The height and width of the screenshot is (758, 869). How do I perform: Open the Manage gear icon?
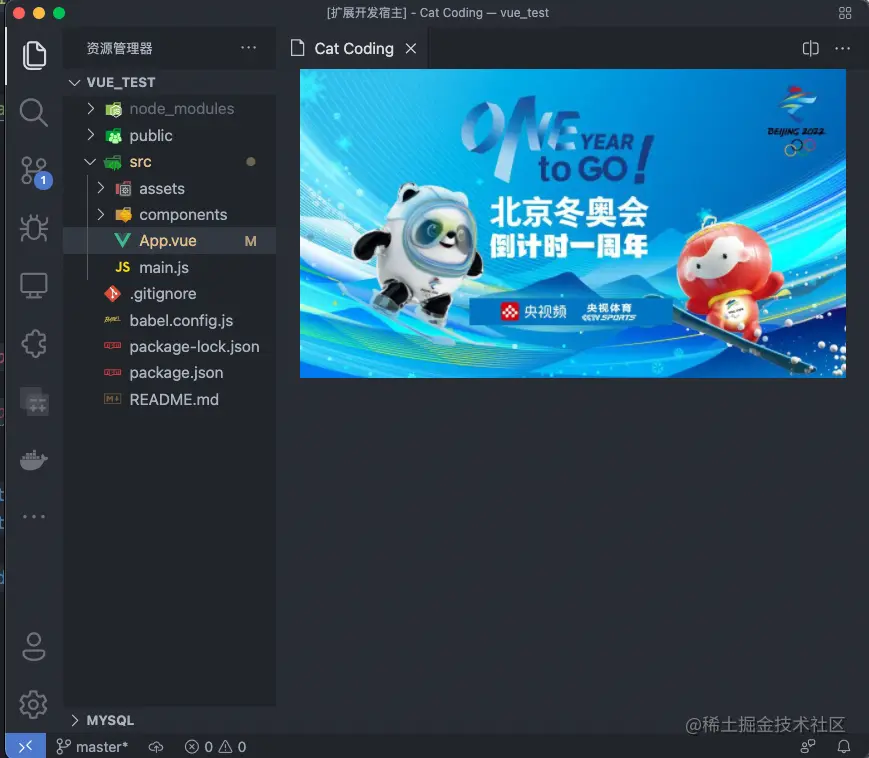click(34, 704)
